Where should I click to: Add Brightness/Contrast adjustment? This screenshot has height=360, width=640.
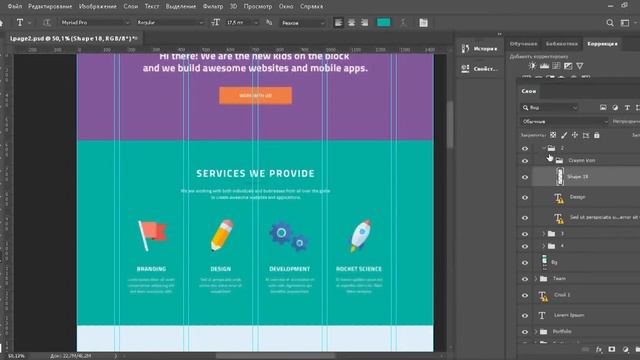(532, 66)
